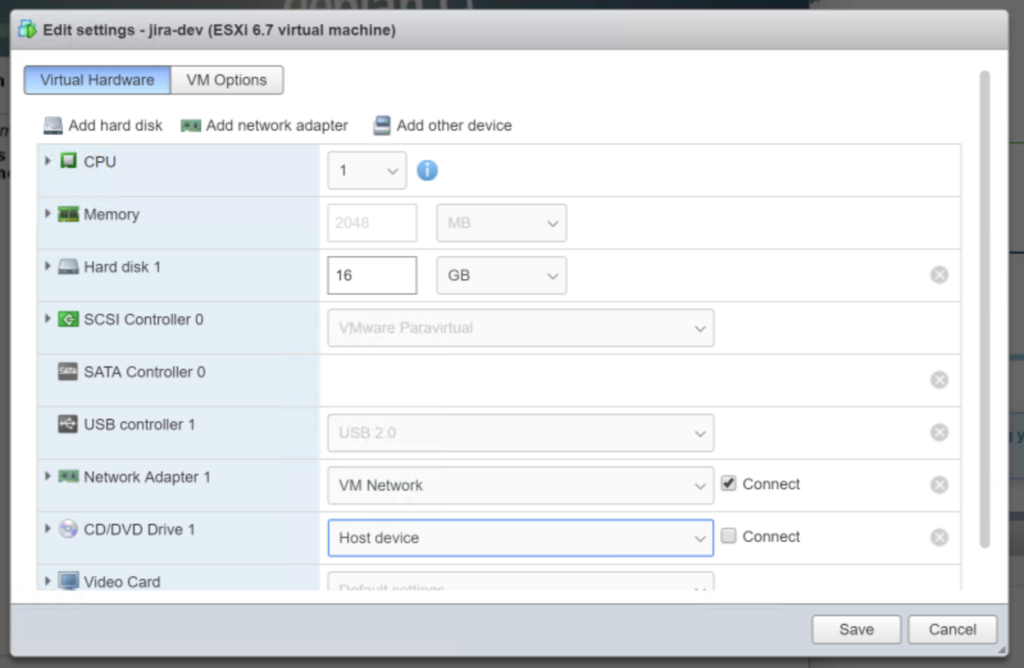Click the SATA Controller 0 label
Viewport: 1024px width, 668px height.
[144, 372]
